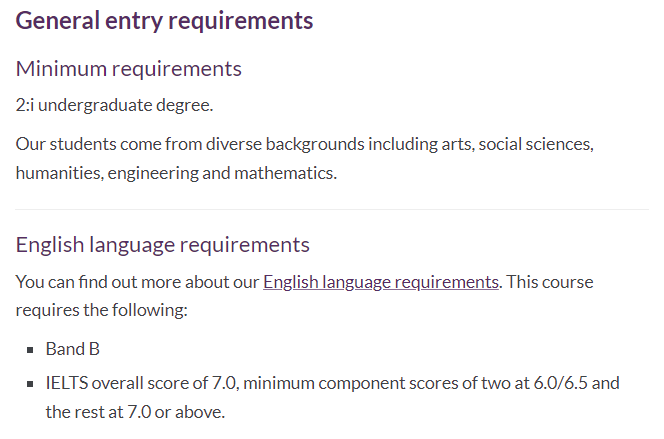Click the 'humanities, engineering and mathematics' line

pos(176,173)
